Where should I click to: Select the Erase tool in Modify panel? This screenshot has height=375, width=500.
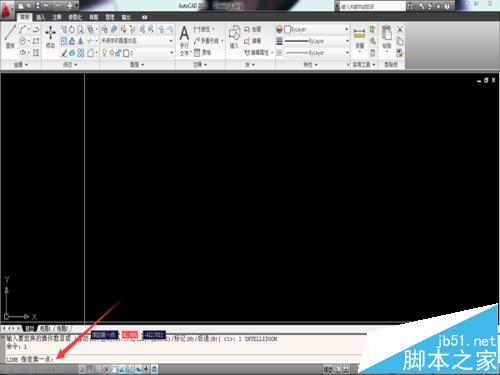click(x=64, y=53)
